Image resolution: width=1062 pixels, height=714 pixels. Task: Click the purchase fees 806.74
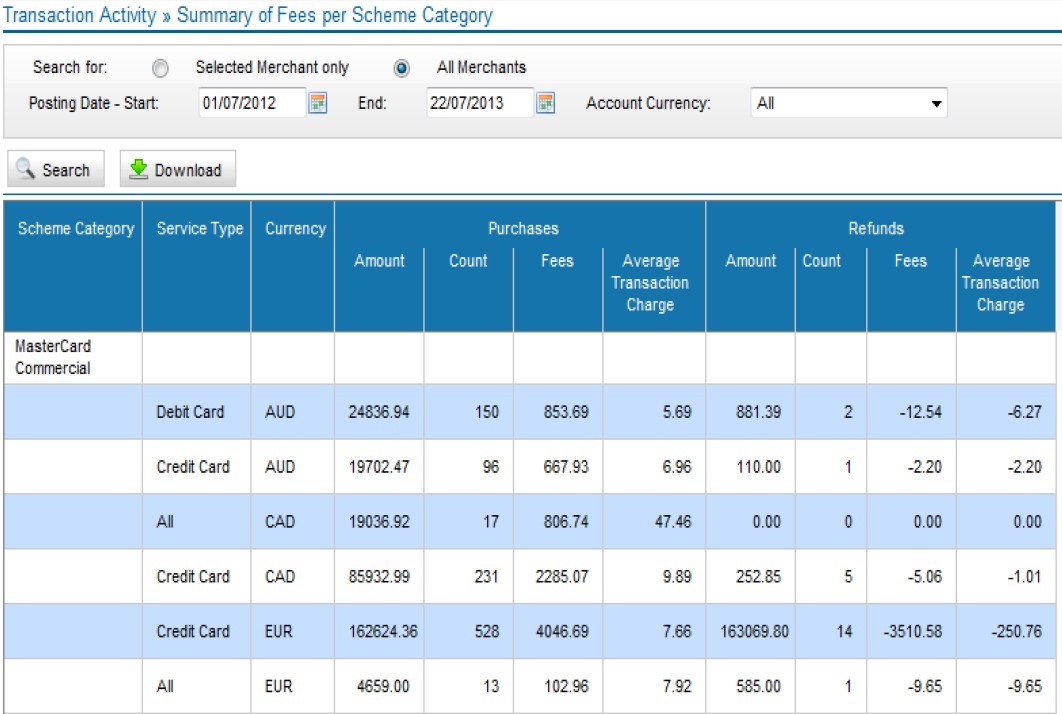pyautogui.click(x=566, y=522)
